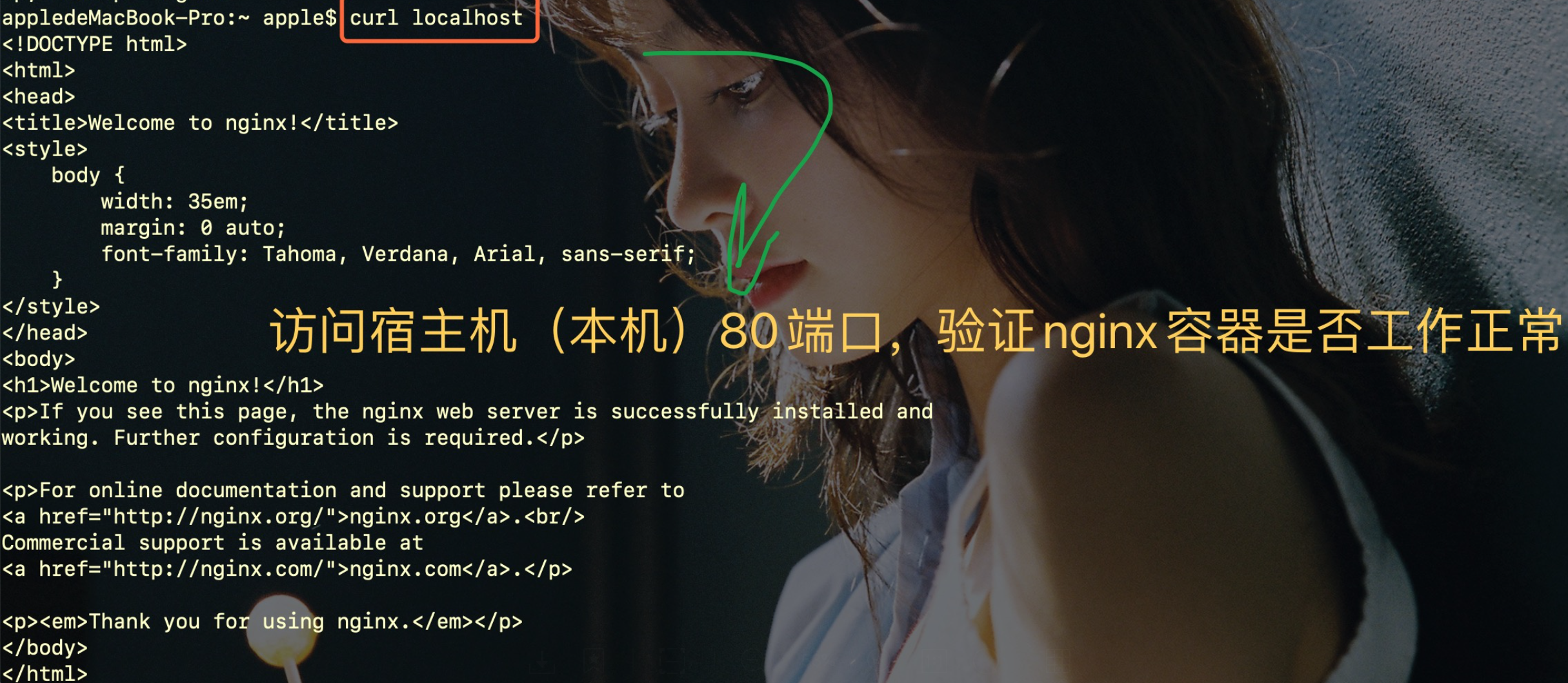This screenshot has width=1568, height=683.
Task: Click the appledeMacBook-Pro shell prompt
Action: 169,18
